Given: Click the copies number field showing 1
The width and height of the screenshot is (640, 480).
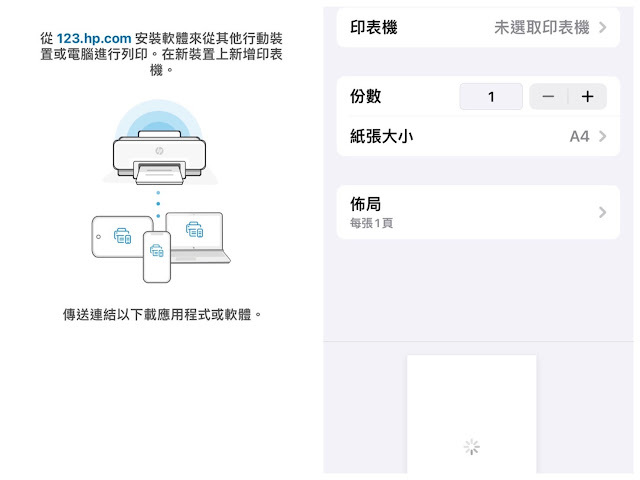Looking at the screenshot, I should tap(491, 96).
